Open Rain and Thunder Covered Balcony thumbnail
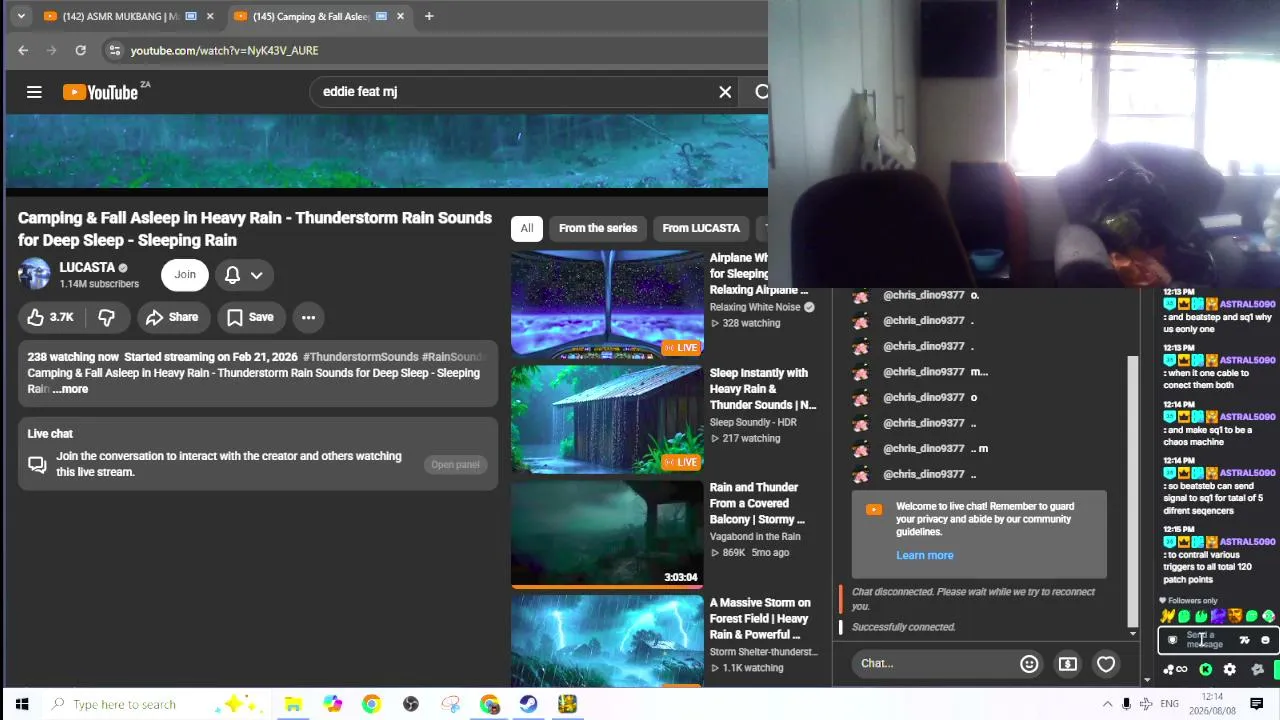This screenshot has height=720, width=1280. pyautogui.click(x=607, y=534)
